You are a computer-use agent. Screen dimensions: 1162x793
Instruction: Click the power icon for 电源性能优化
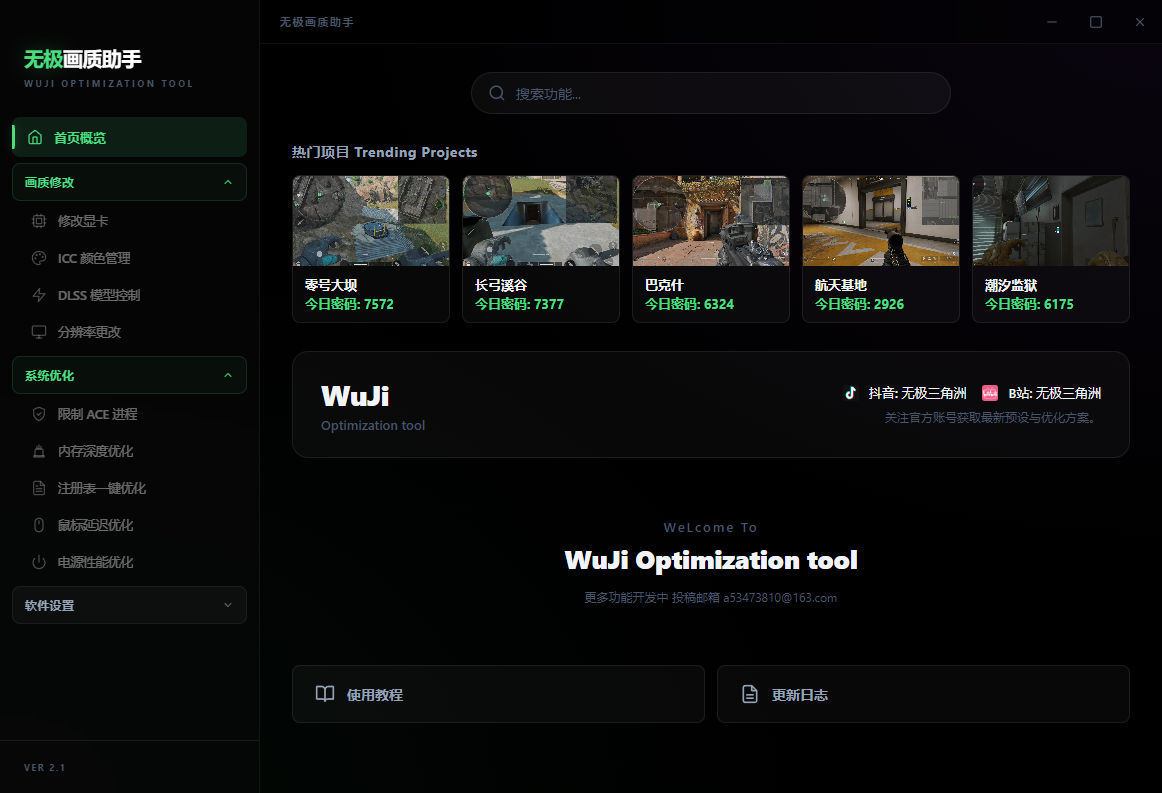point(39,562)
